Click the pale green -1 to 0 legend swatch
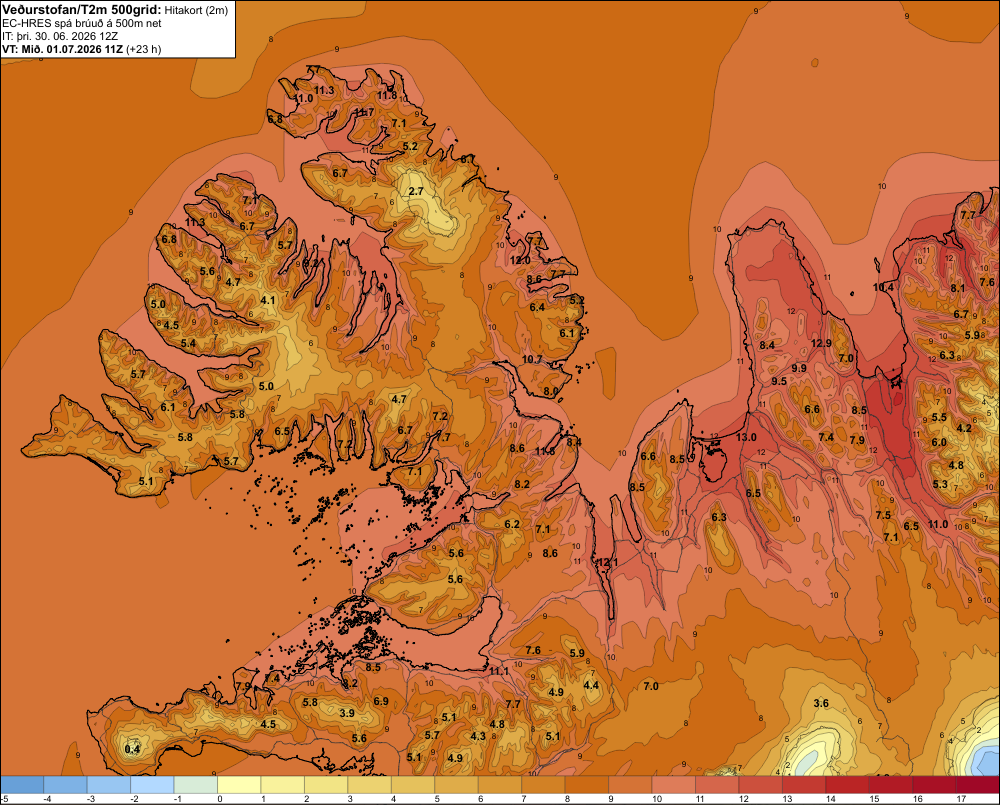Screen dimensions: 1000x805 point(196,785)
